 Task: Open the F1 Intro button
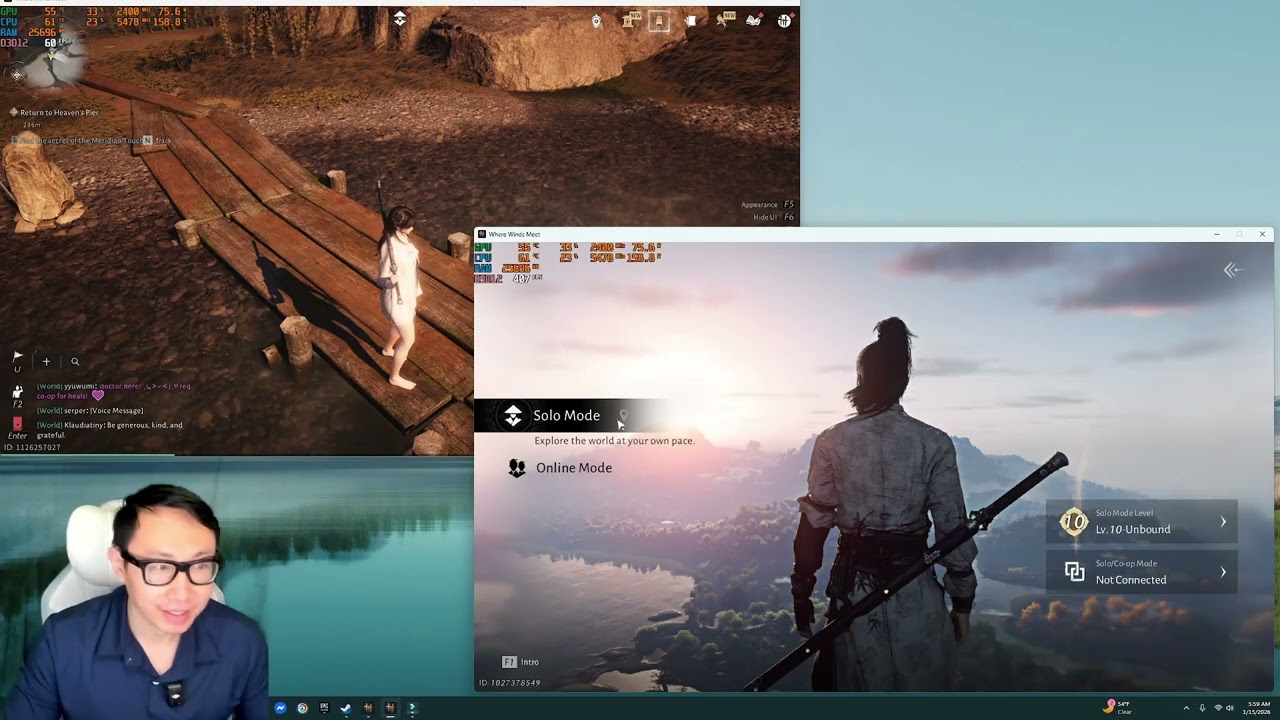point(521,662)
